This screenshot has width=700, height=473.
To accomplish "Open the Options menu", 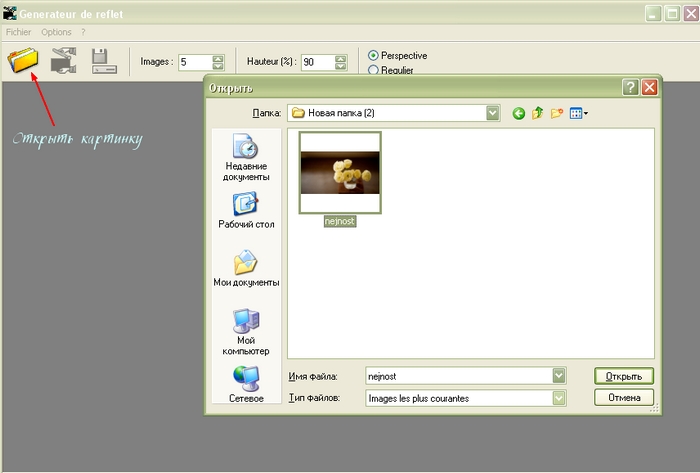I will (56, 32).
